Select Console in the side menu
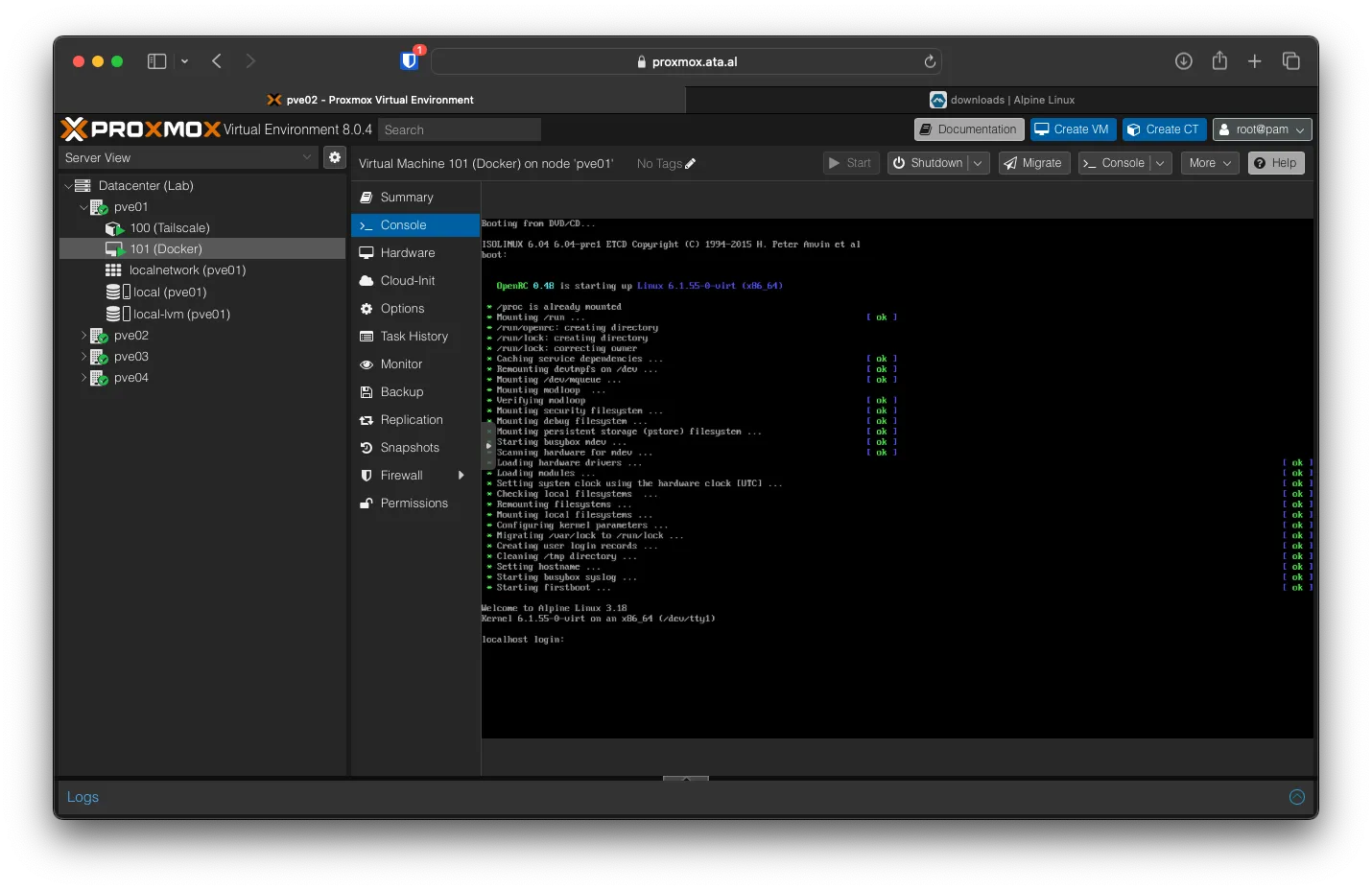Image resolution: width=1372 pixels, height=890 pixels. (415, 225)
